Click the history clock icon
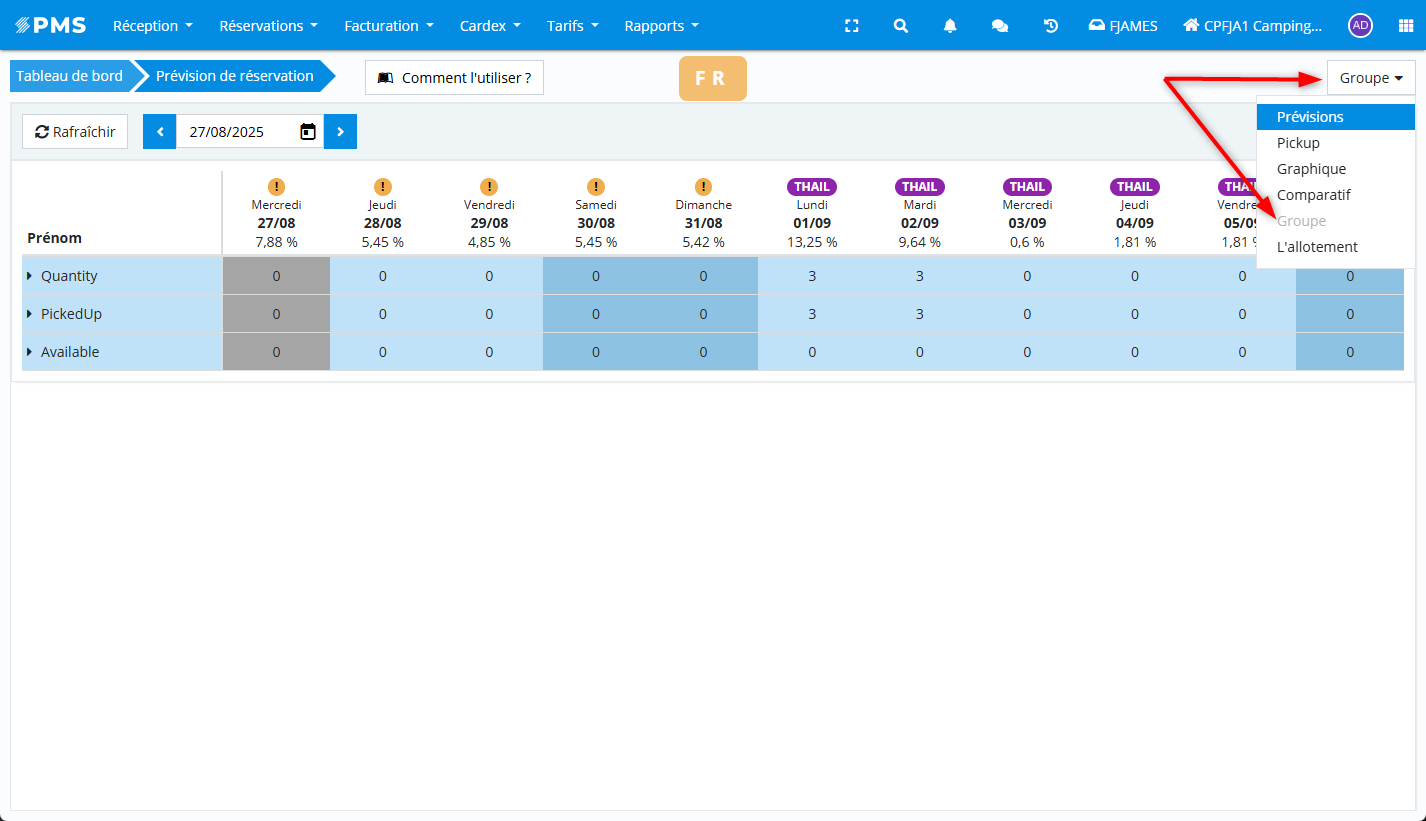1426x821 pixels. pos(1050,26)
